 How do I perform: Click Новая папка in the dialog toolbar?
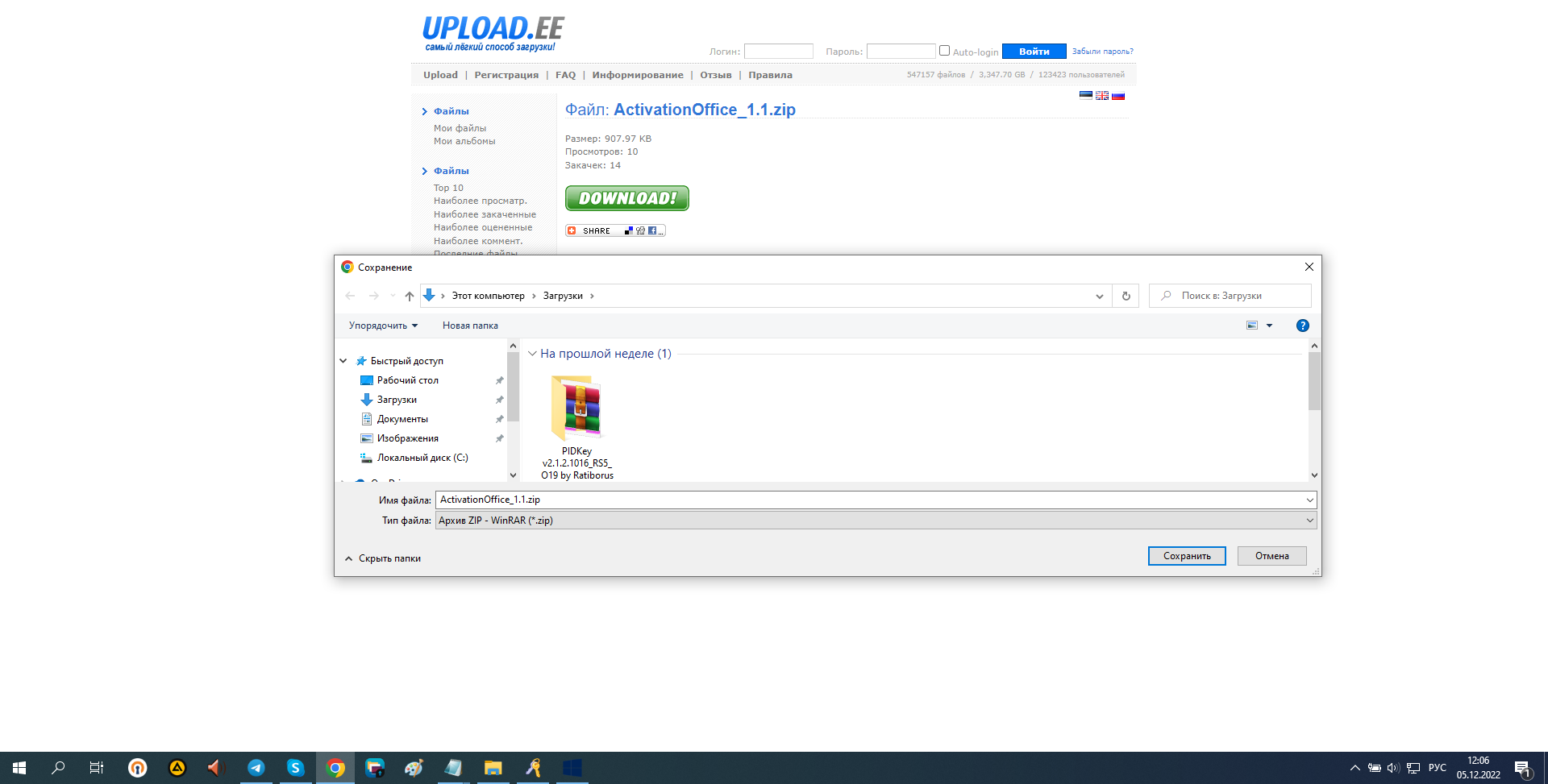click(x=470, y=326)
